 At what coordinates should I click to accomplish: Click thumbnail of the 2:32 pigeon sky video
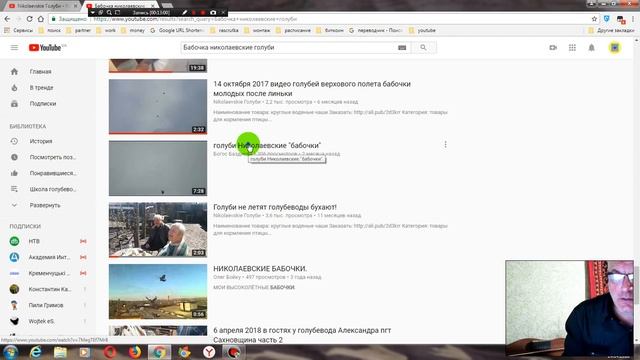(x=158, y=107)
